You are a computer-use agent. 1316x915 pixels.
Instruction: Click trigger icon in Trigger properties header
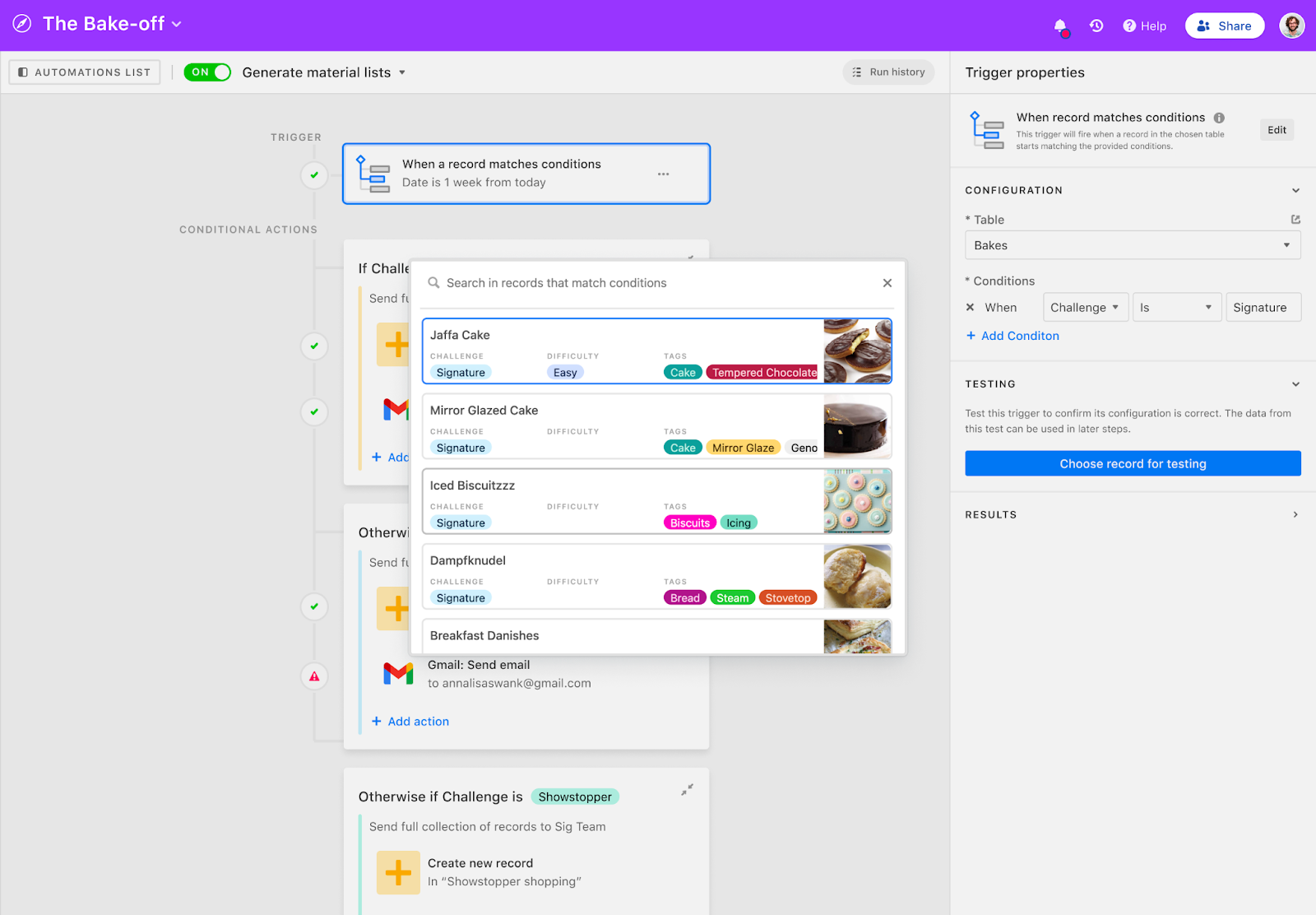[x=987, y=130]
